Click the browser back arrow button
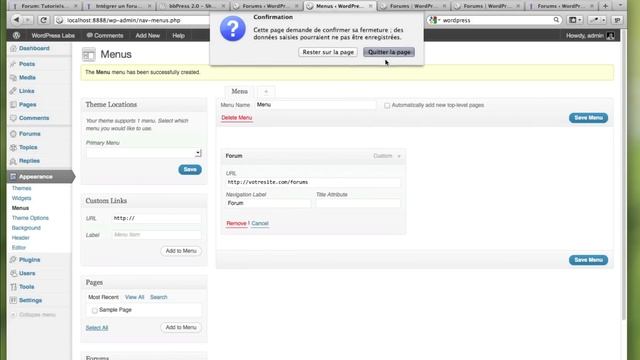Viewport: 640px width, 360px height. coord(16,20)
